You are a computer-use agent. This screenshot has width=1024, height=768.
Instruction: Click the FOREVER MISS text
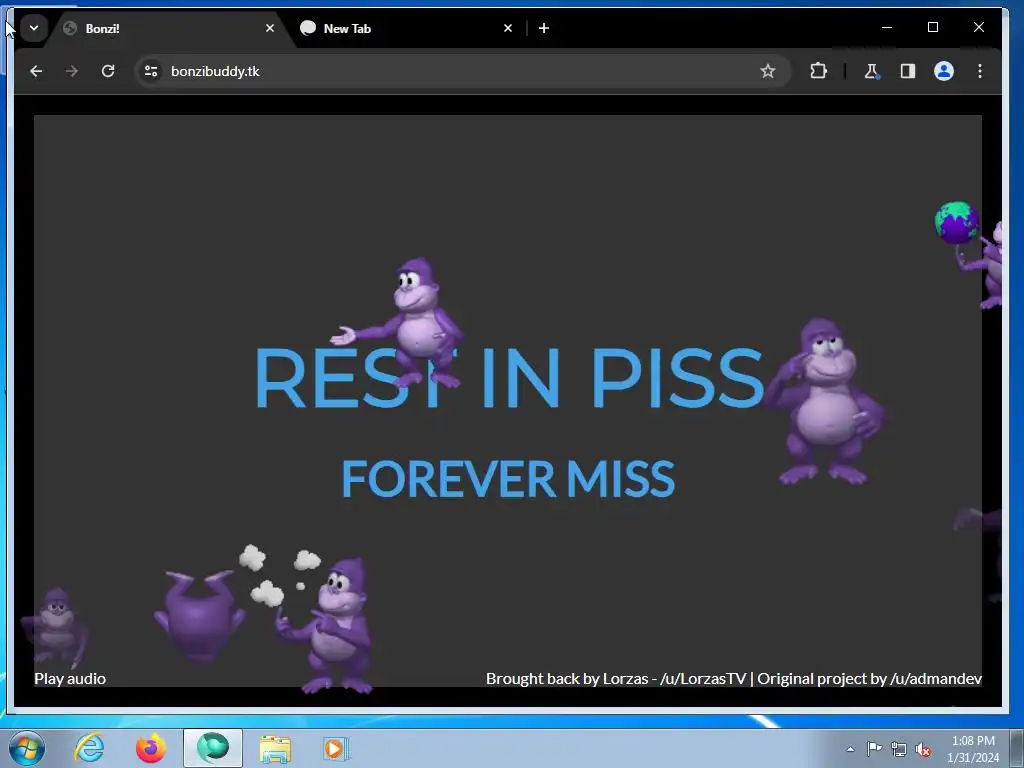point(508,479)
